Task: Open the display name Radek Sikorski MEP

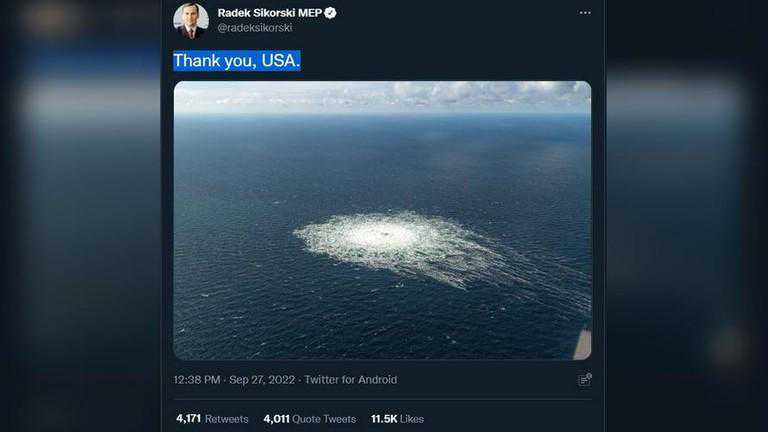Action: click(269, 13)
